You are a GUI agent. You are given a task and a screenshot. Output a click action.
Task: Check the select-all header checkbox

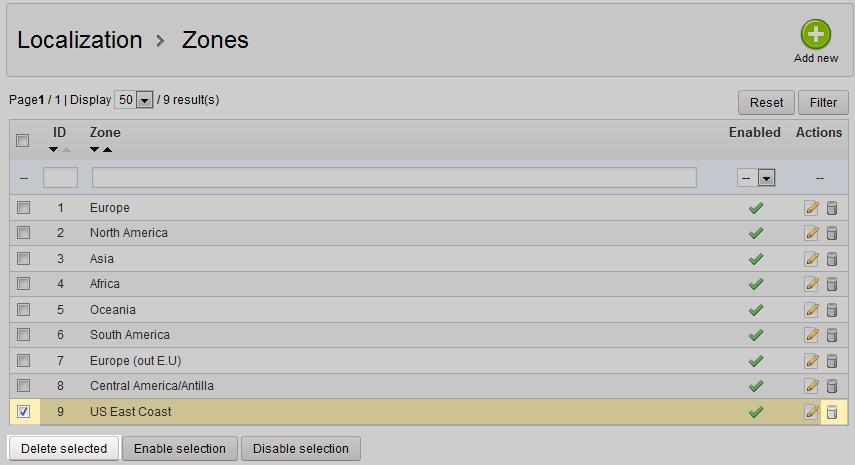pyautogui.click(x=23, y=141)
